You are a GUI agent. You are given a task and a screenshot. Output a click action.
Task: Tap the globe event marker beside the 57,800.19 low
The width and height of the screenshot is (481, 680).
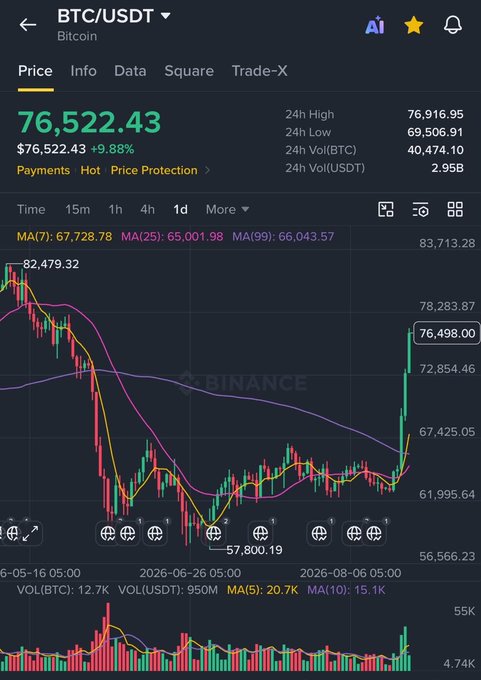pyautogui.click(x=214, y=533)
